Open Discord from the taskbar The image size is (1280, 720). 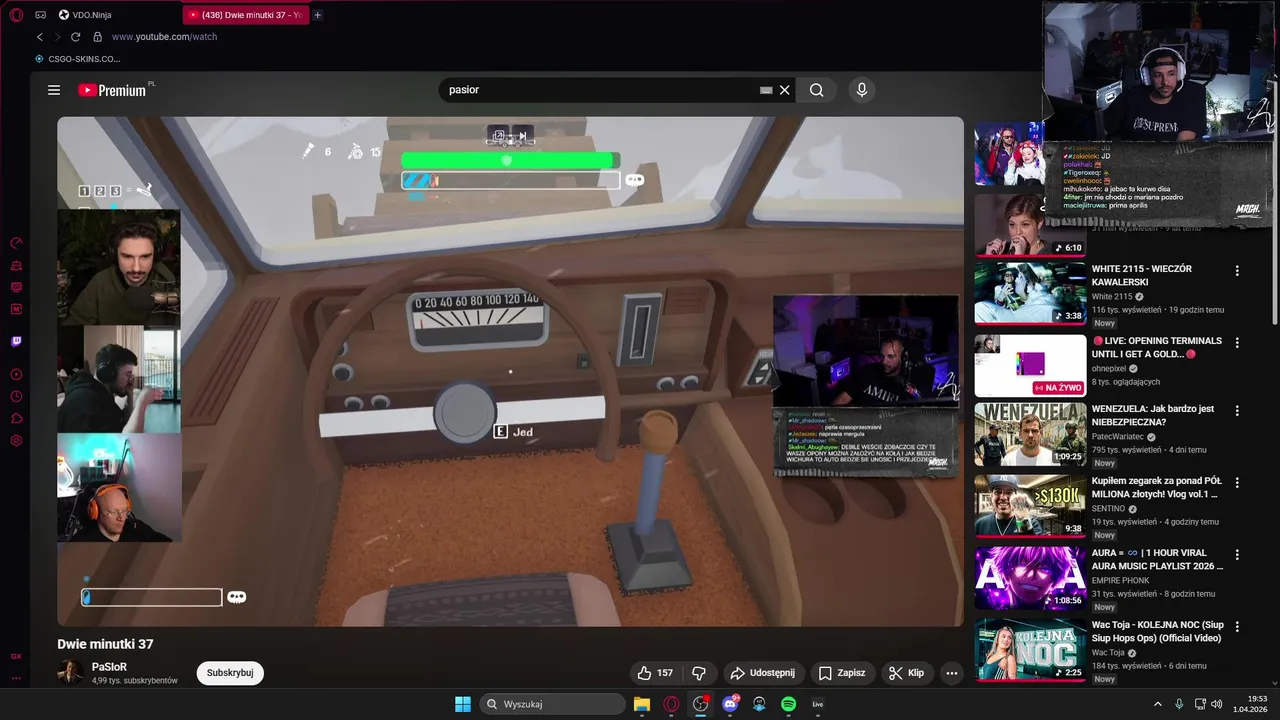(730, 704)
